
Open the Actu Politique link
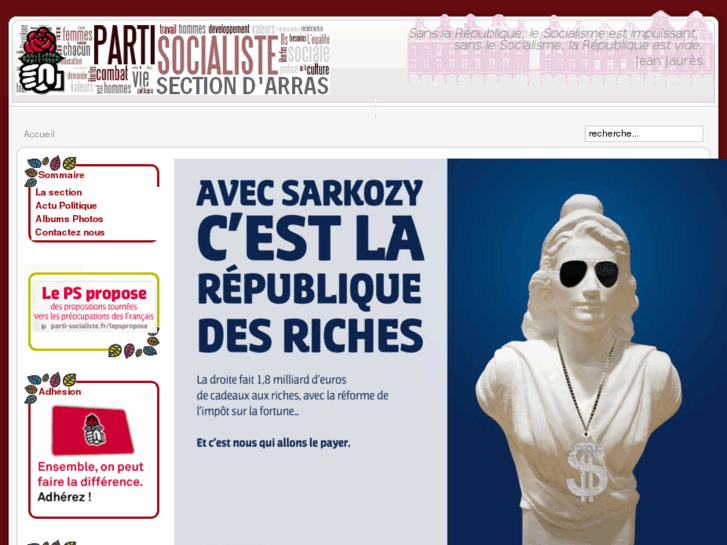(x=66, y=205)
